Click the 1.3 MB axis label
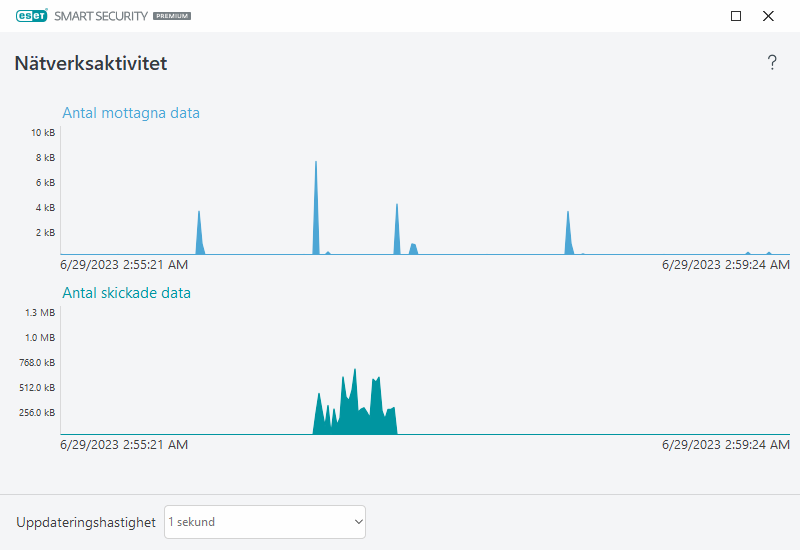This screenshot has width=800, height=550. pos(41,313)
